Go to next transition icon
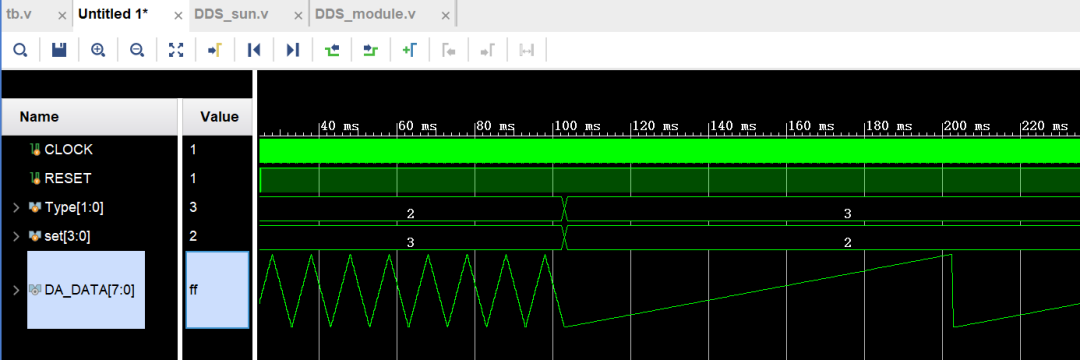This screenshot has width=1080, height=360. (x=371, y=50)
